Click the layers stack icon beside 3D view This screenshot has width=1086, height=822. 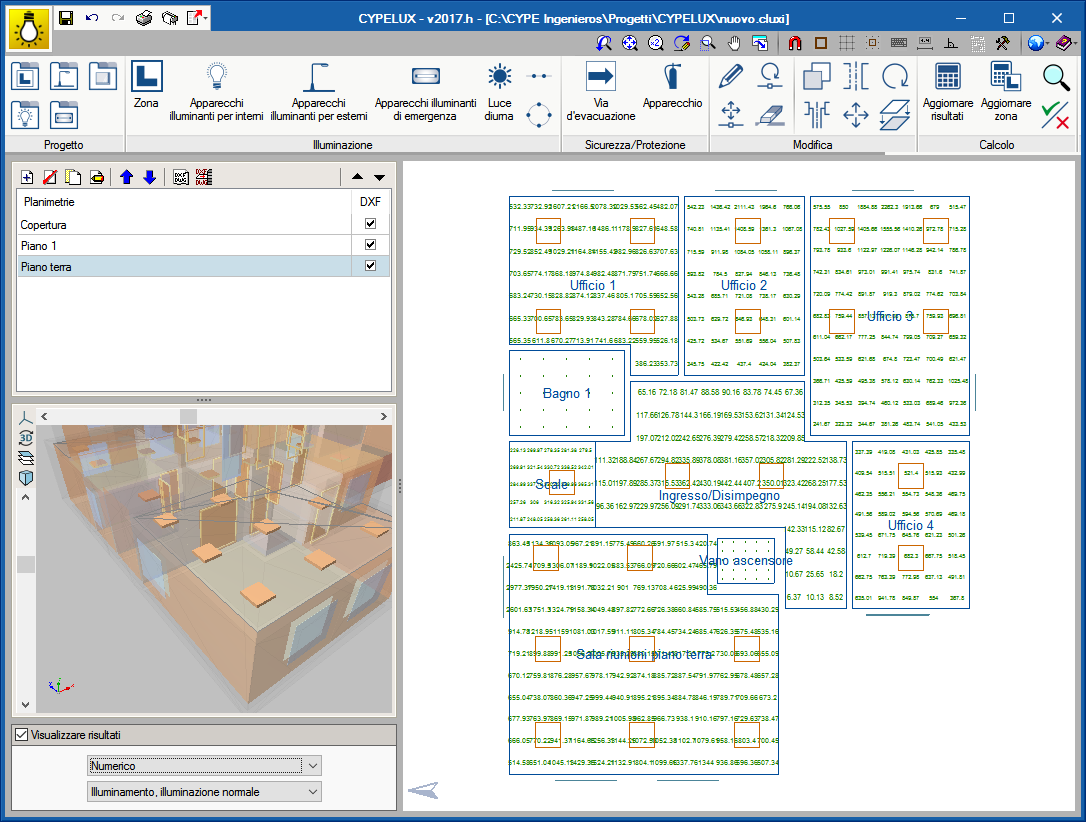[26, 458]
